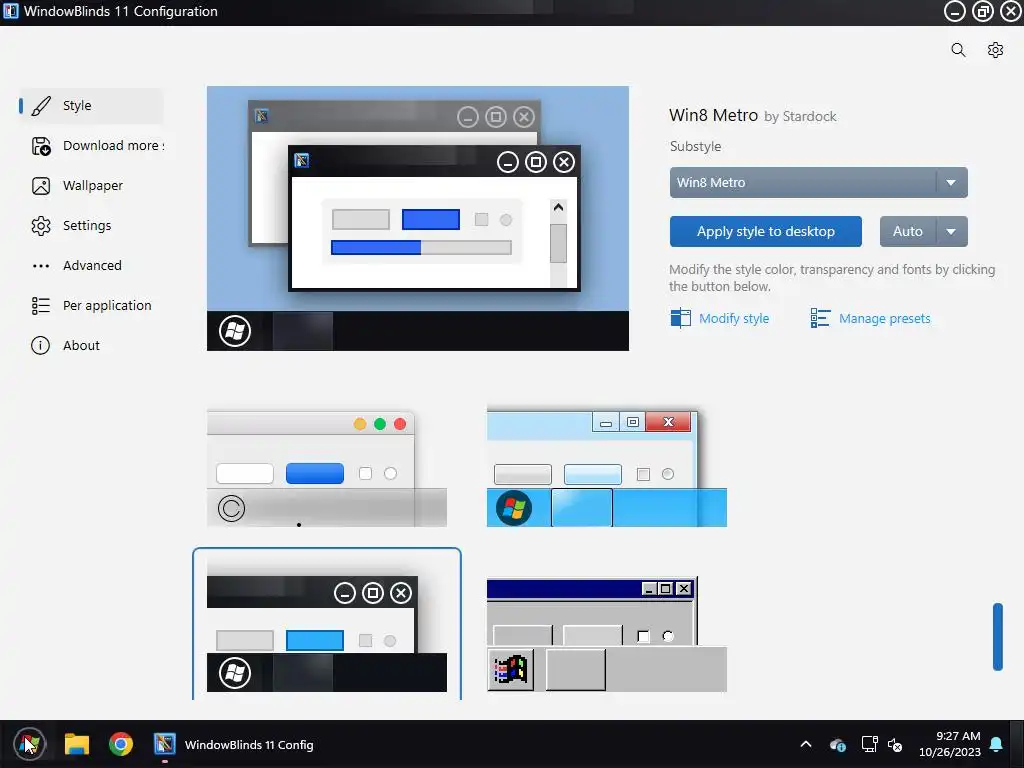Expand the Win8 Metro substyle dropdown
The width and height of the screenshot is (1024, 768).
[818, 183]
